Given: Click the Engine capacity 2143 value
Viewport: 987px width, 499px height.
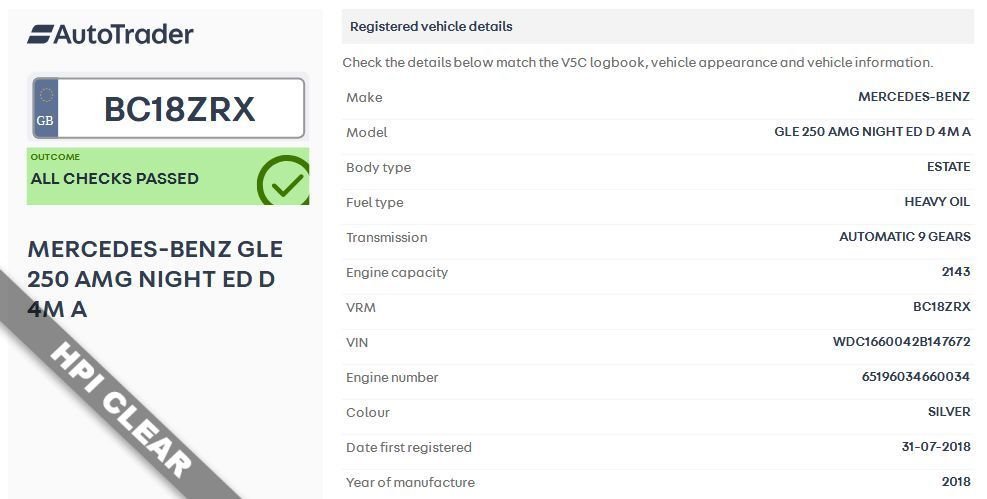Looking at the screenshot, I should click(956, 272).
